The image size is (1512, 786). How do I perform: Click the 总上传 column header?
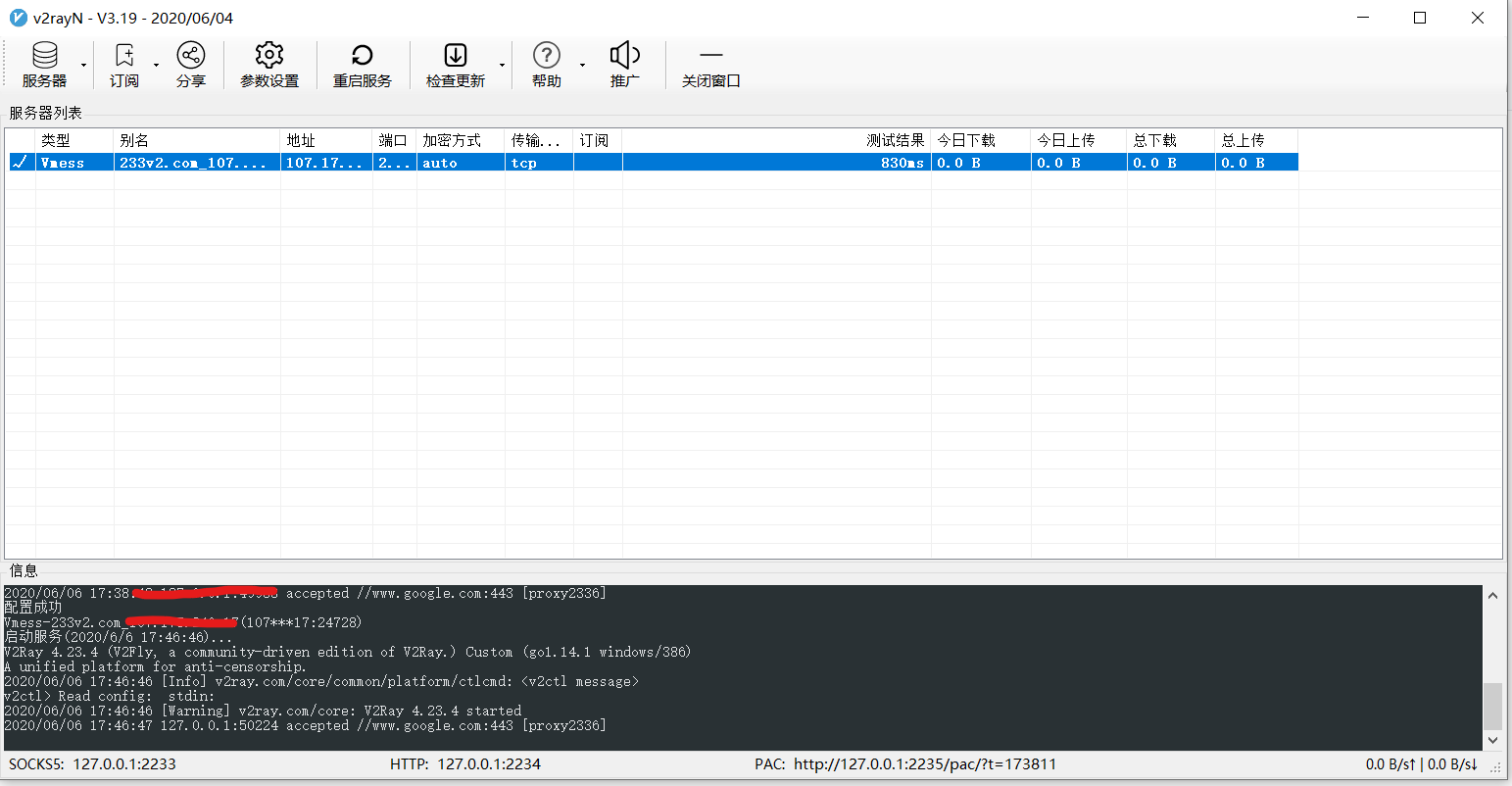click(1256, 140)
